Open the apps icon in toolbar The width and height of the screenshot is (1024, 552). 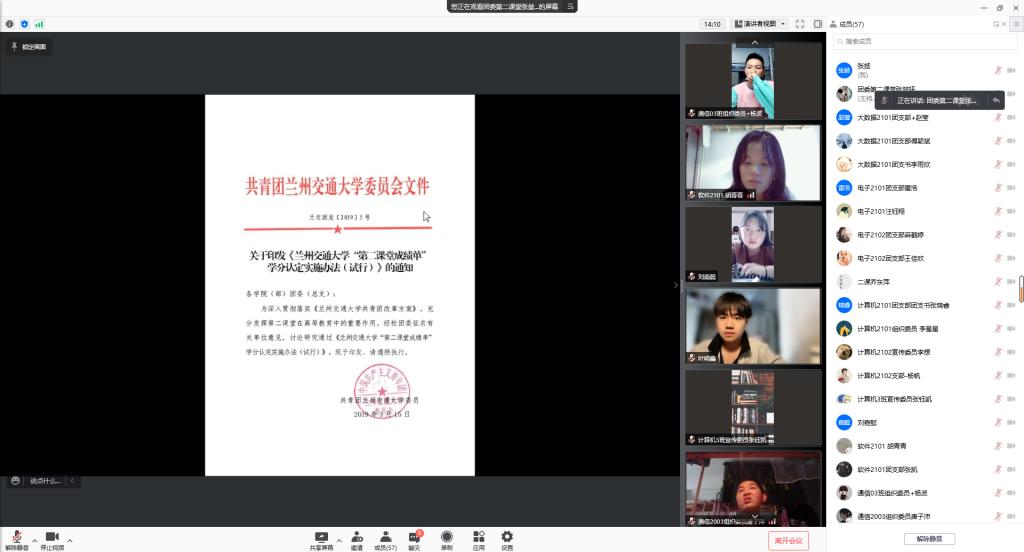(479, 536)
